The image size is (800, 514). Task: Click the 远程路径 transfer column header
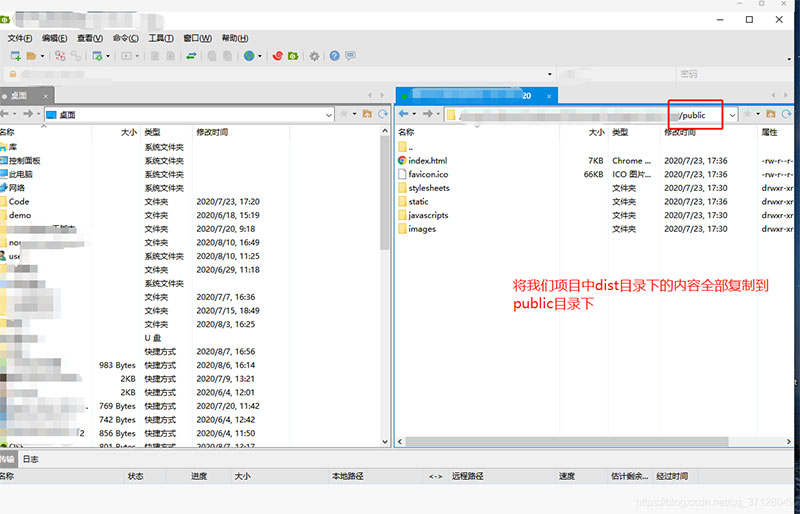click(x=467, y=476)
